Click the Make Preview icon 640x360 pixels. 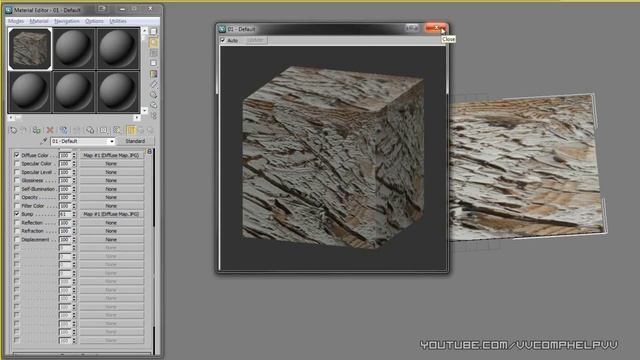click(153, 84)
